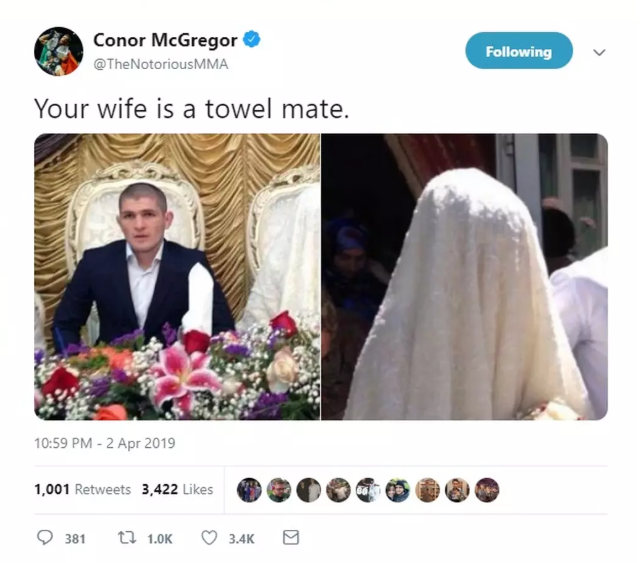
Task: Click the envelope direct message icon
Action: 291,538
